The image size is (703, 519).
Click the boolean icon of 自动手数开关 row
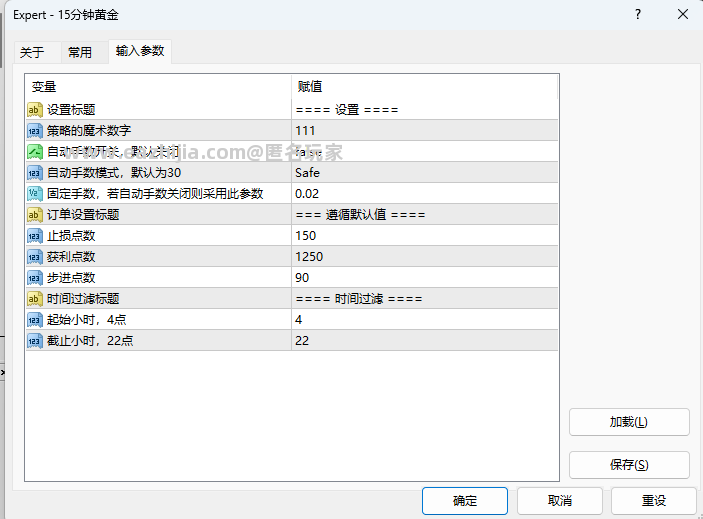pyautogui.click(x=35, y=152)
